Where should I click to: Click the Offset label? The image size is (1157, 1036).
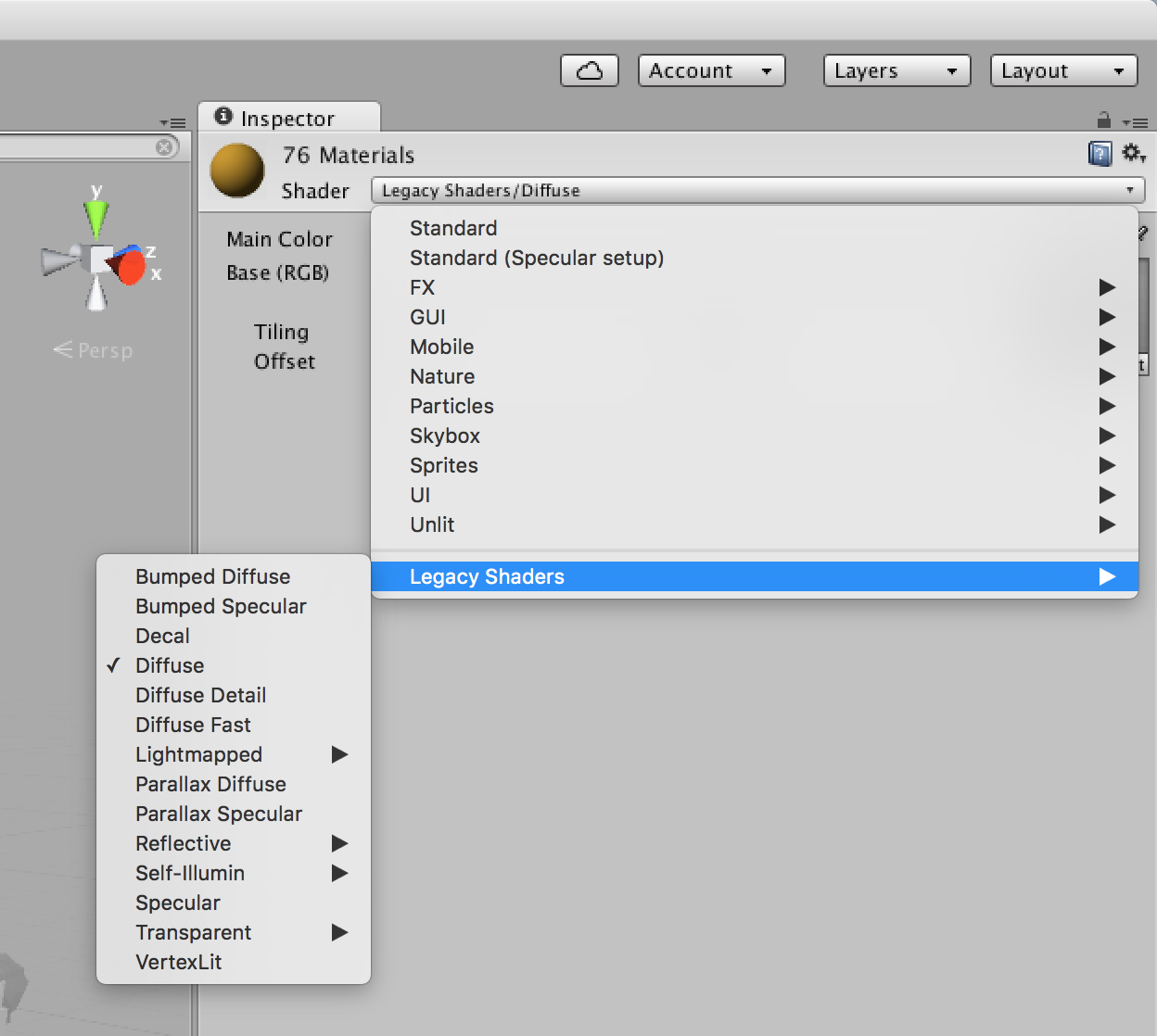pos(285,361)
